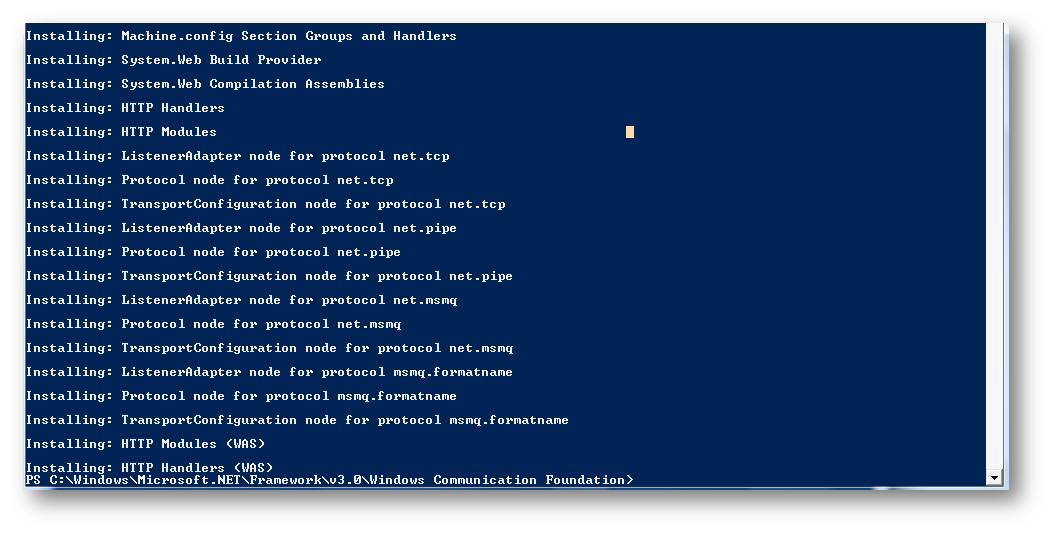
Task: Click the orange block cursor in console
Action: 630,132
